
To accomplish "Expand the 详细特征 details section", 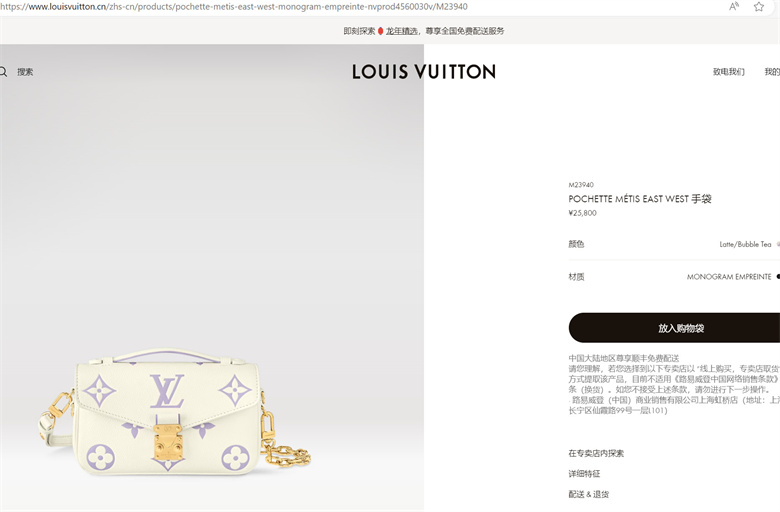I will 584,474.
